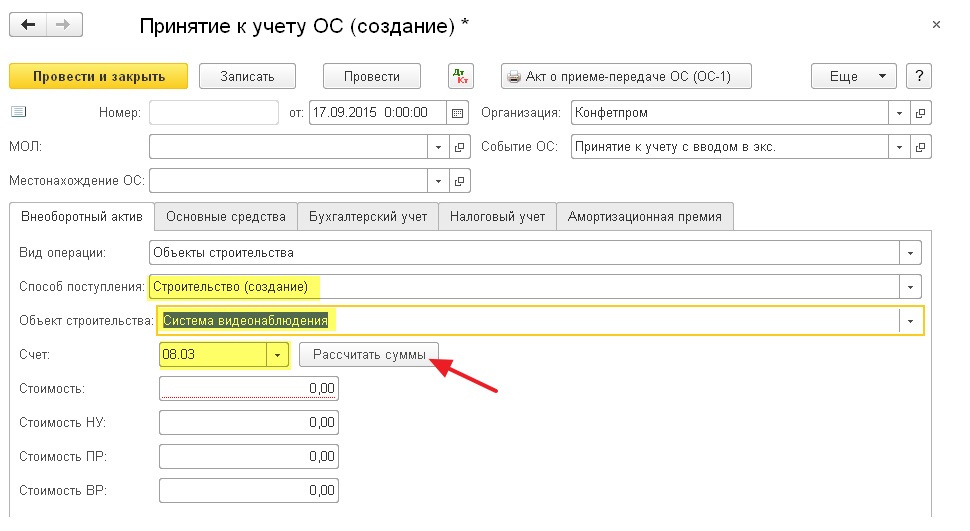This screenshot has width=970, height=531.
Task: Show Дт/Кт postings icon
Action: 460,76
